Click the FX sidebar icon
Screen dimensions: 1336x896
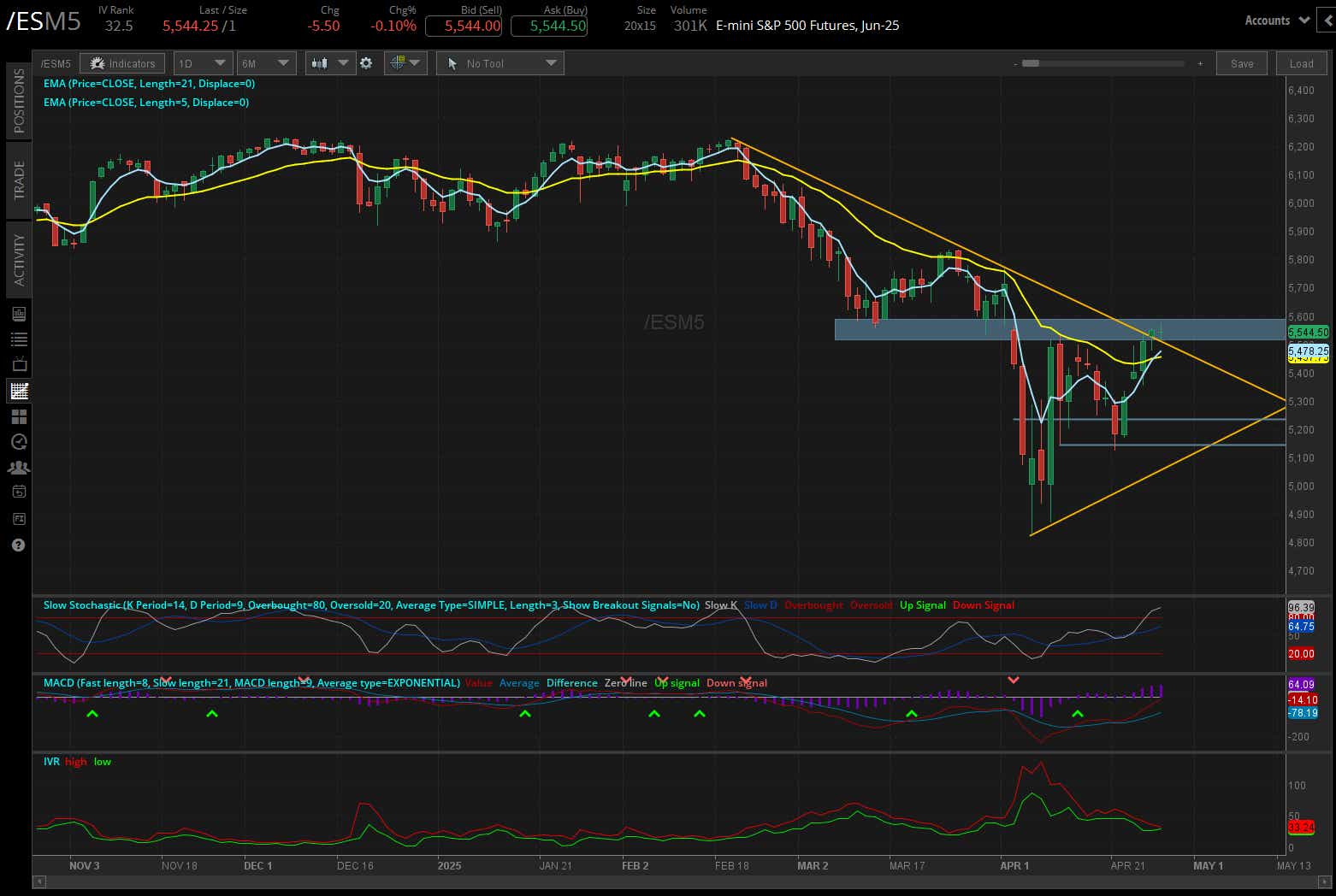(18, 519)
